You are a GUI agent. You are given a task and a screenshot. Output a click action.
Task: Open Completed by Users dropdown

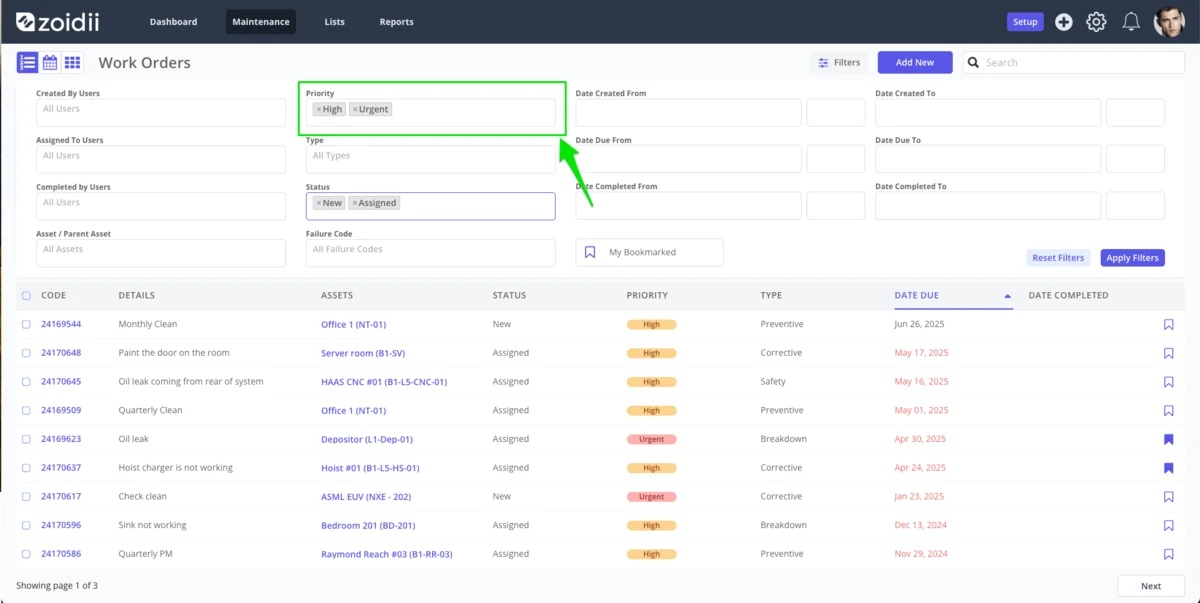161,206
